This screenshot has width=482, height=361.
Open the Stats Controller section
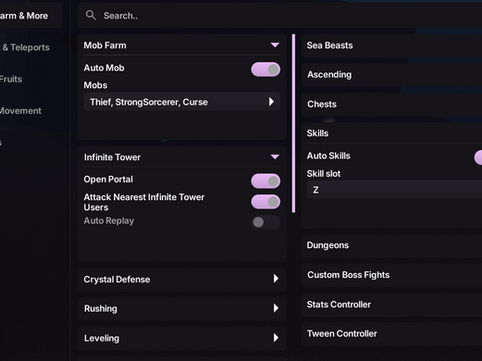click(x=392, y=304)
